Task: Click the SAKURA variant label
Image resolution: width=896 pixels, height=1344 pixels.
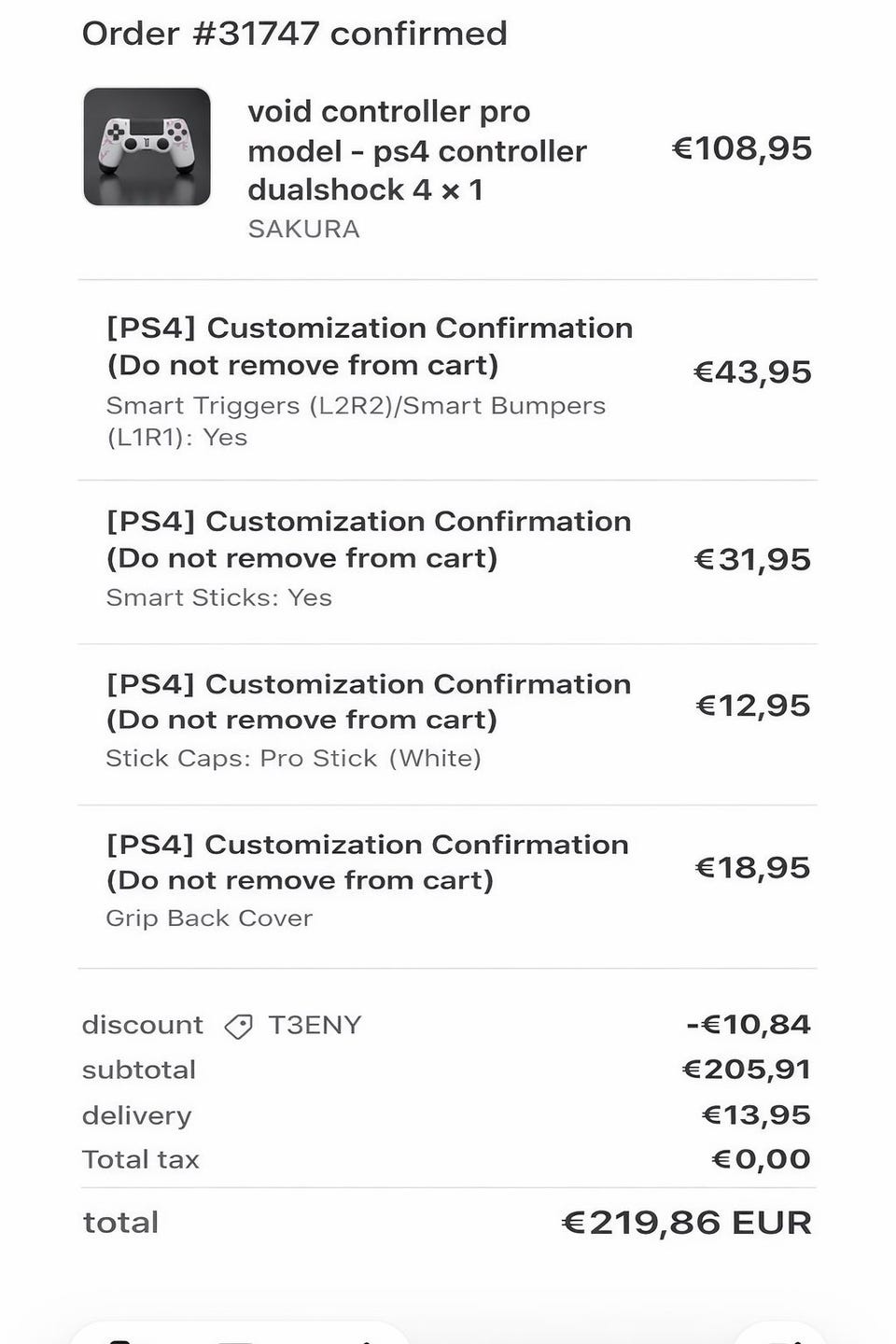Action: [x=303, y=229]
